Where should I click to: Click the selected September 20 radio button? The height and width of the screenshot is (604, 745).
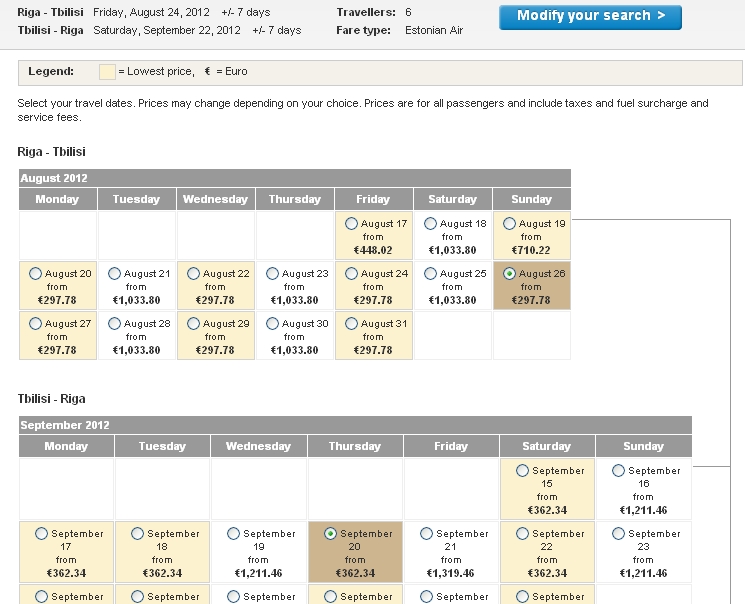(x=330, y=534)
